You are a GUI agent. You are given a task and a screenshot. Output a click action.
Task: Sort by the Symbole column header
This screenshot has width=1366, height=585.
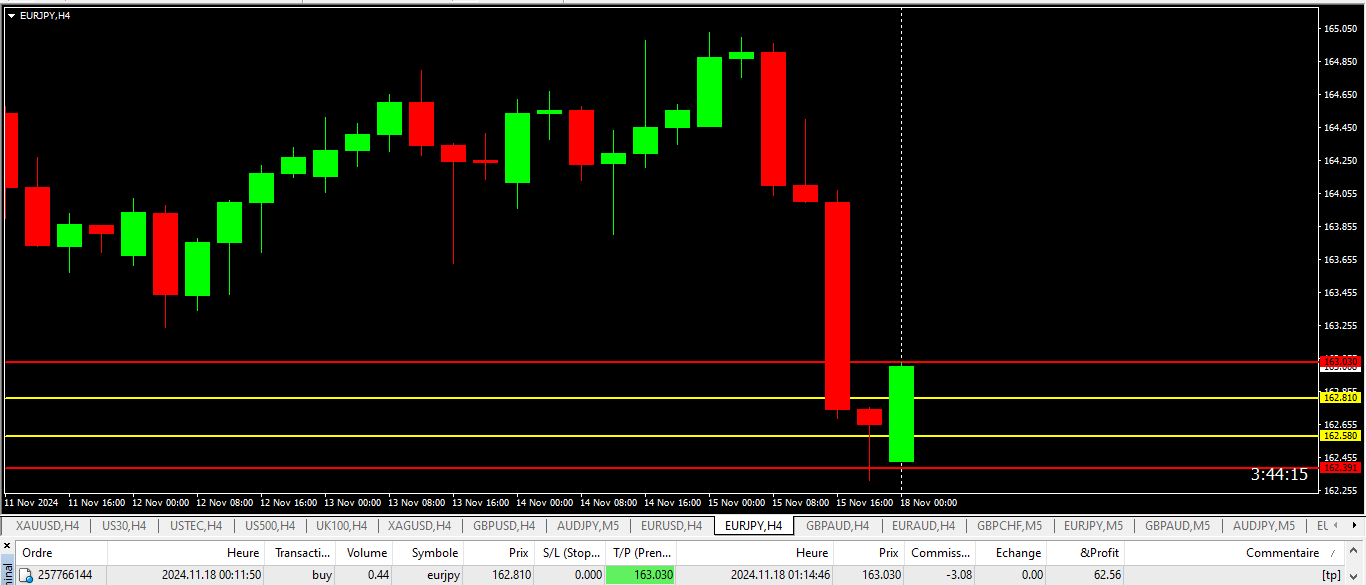pyautogui.click(x=428, y=553)
